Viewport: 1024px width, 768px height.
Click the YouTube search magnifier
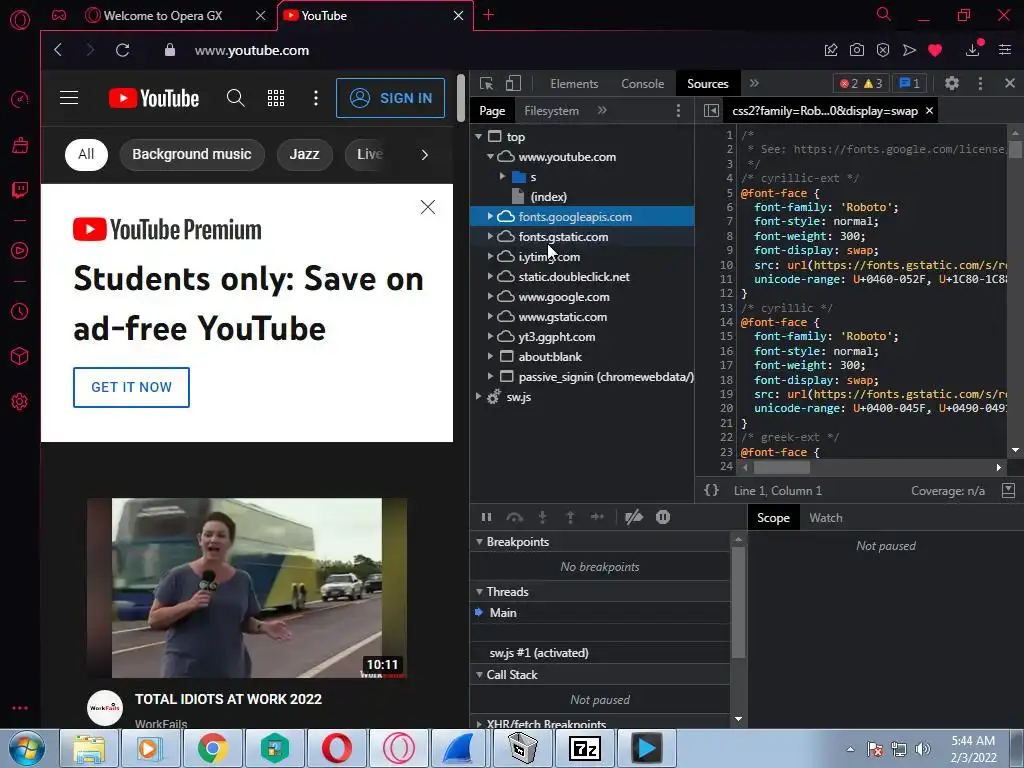[x=236, y=98]
